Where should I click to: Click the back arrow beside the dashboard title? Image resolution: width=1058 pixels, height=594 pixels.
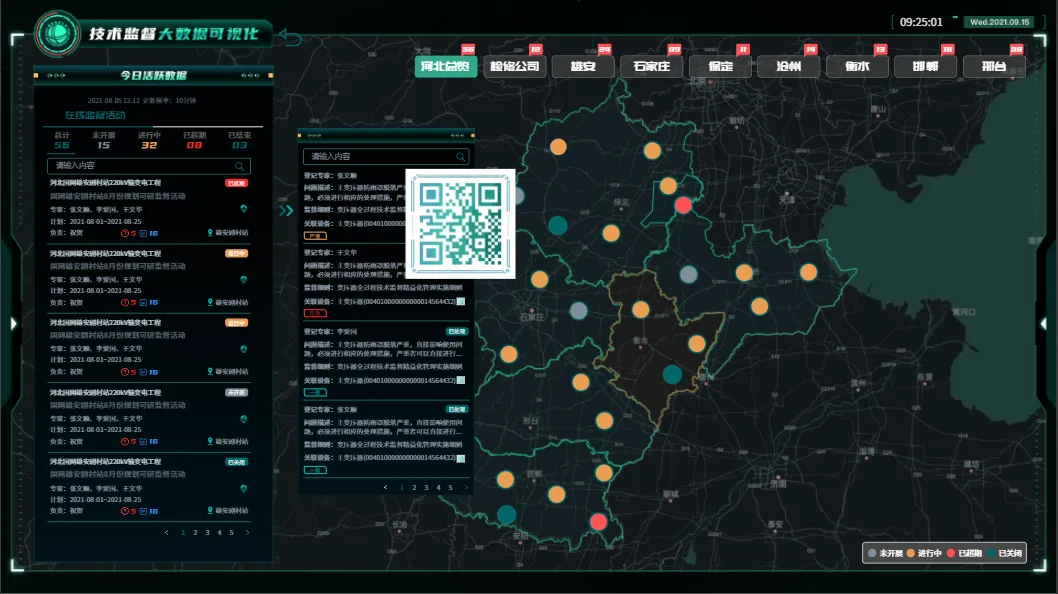pos(290,37)
